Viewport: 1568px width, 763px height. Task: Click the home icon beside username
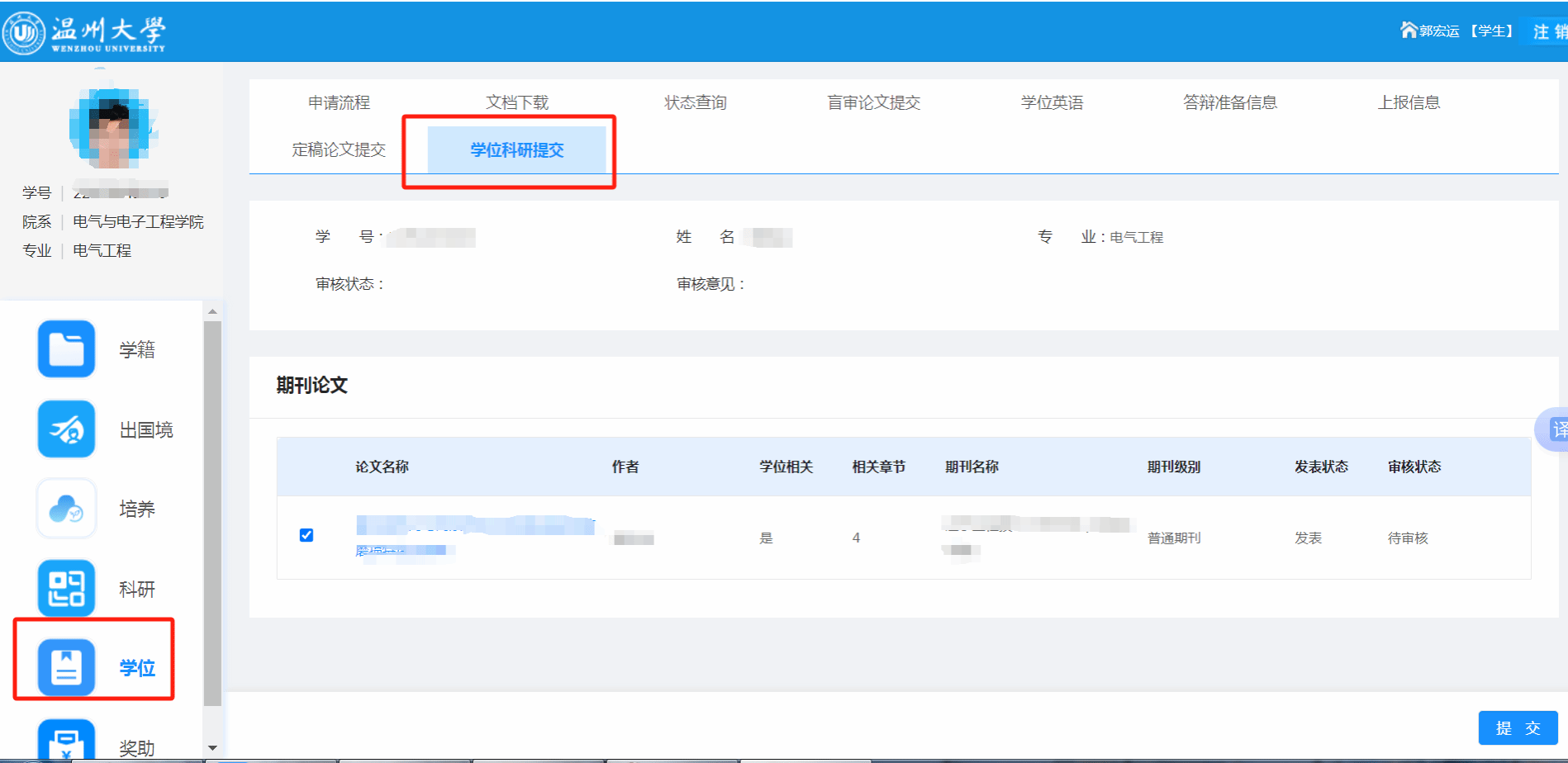(1409, 31)
